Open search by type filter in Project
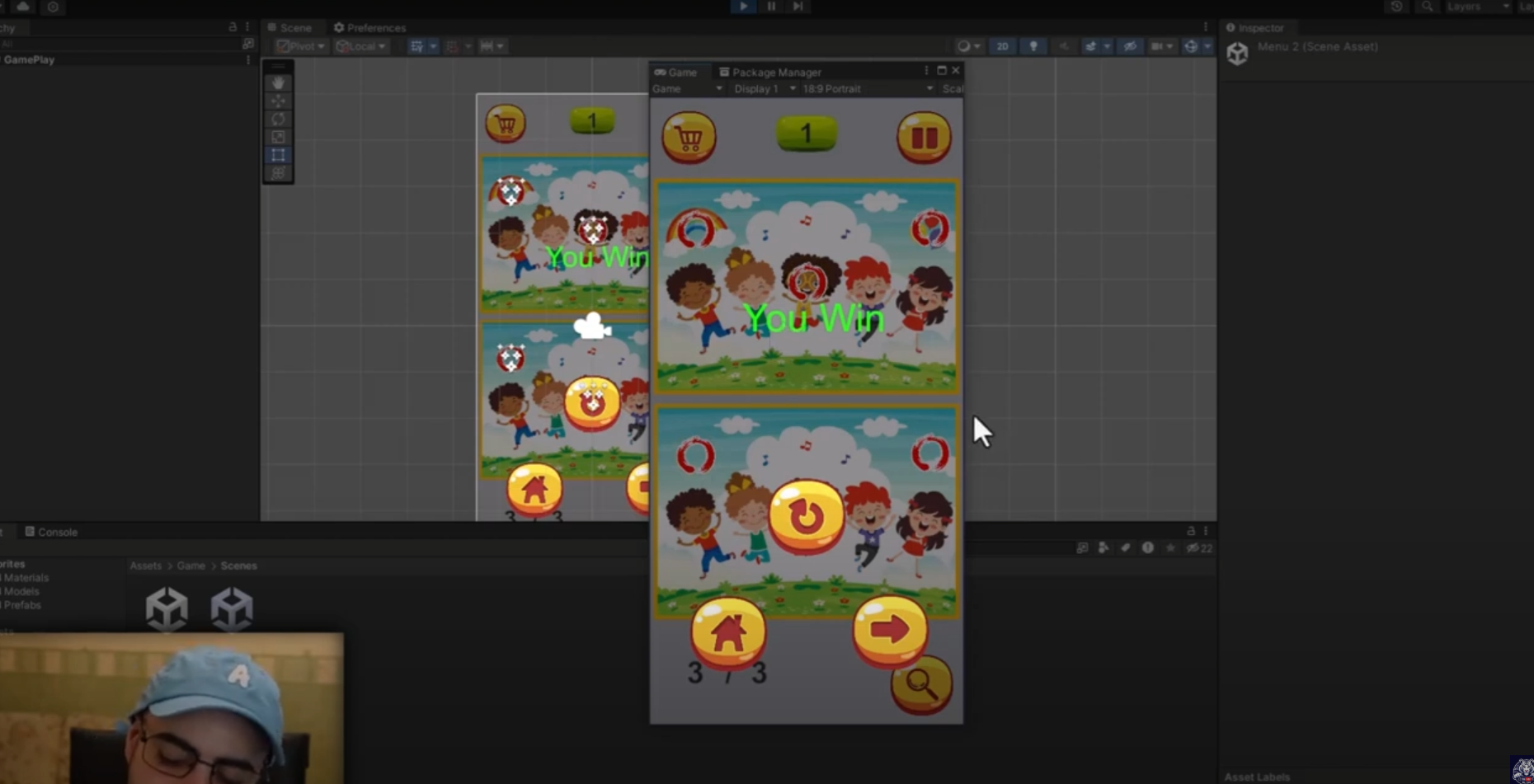The width and height of the screenshot is (1534, 784). tap(1103, 547)
